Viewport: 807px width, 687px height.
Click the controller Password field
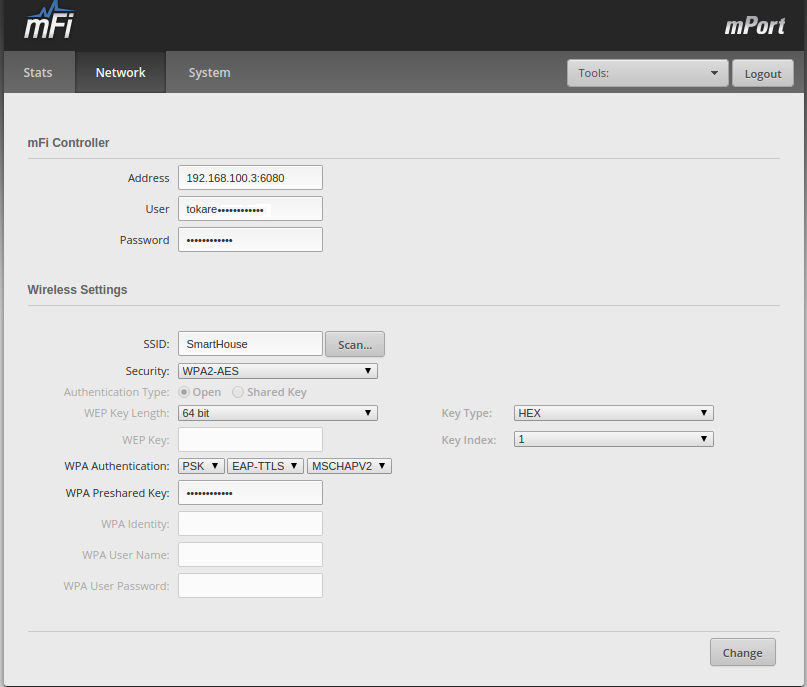250,239
